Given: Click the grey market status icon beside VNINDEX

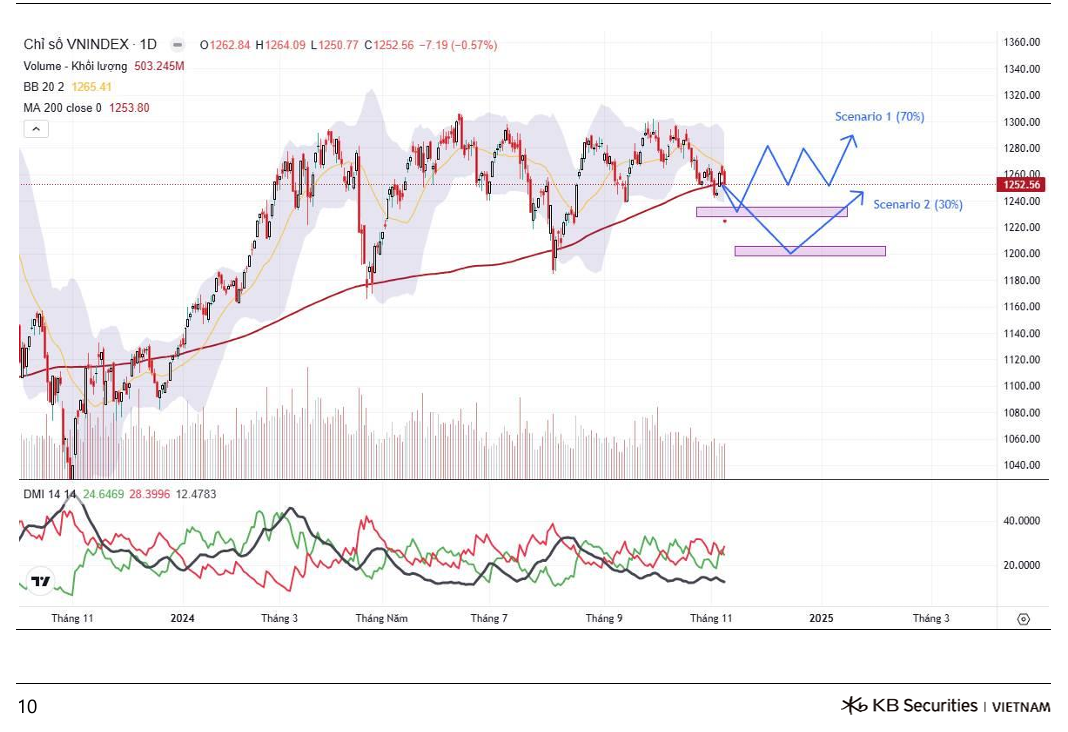Looking at the screenshot, I should pos(177,45).
